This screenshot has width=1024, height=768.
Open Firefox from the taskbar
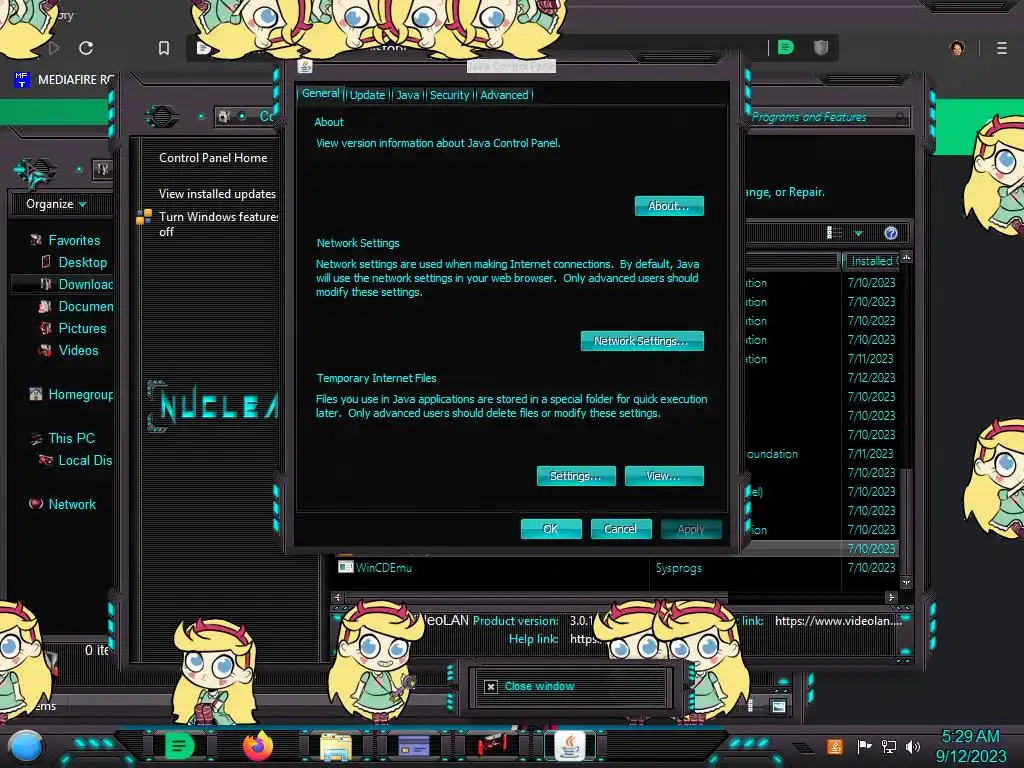click(257, 746)
